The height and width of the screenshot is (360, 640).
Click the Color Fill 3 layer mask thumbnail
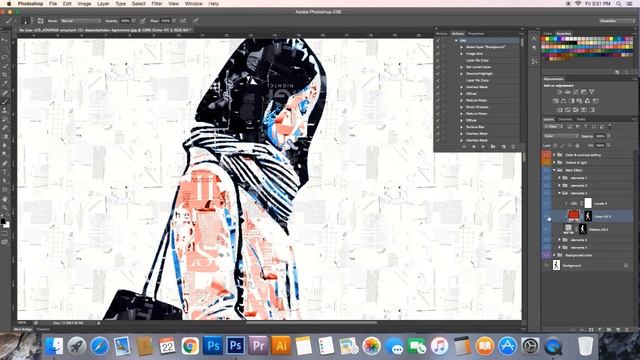click(588, 216)
